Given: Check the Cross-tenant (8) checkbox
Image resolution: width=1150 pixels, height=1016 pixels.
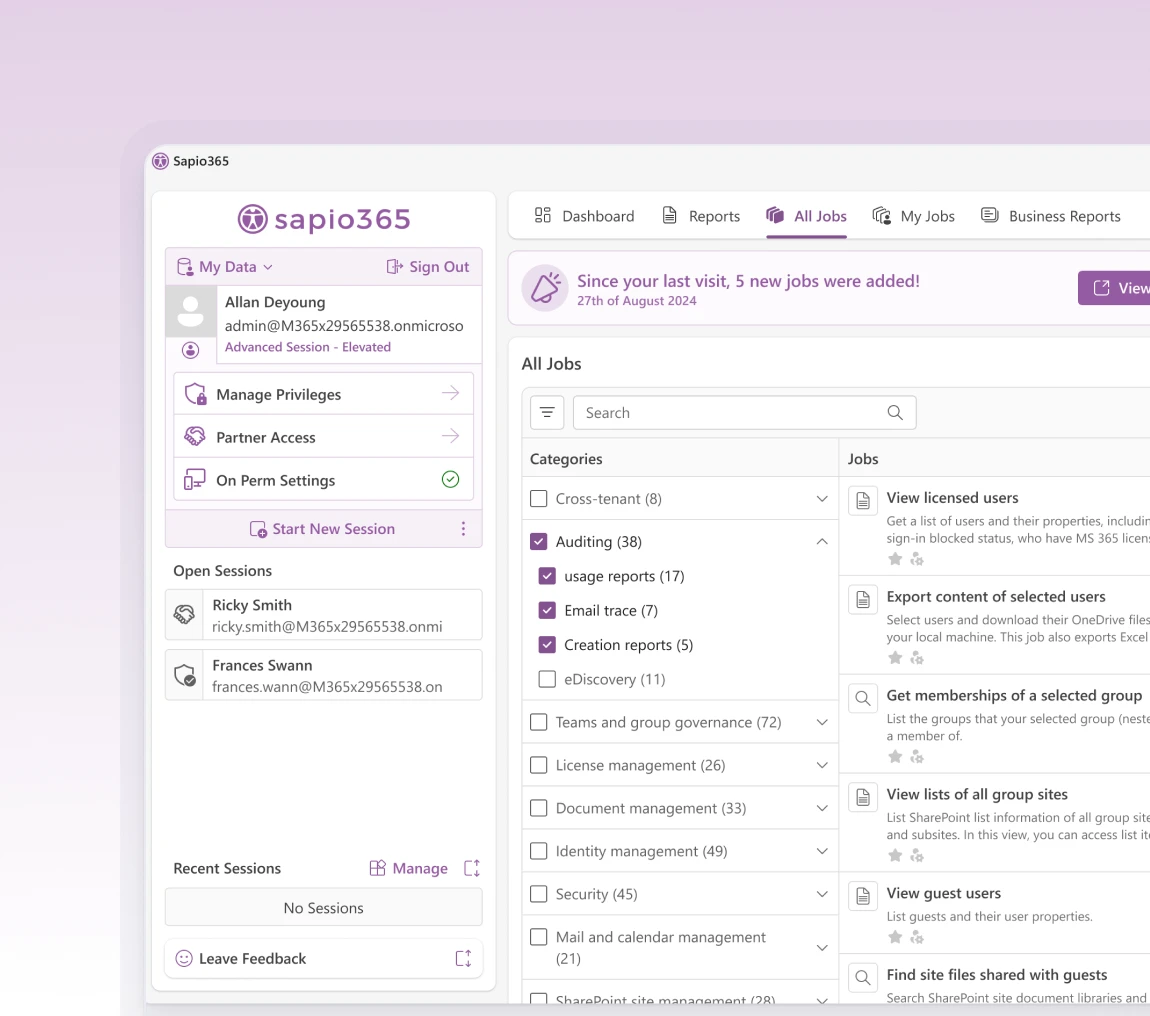Looking at the screenshot, I should (538, 499).
